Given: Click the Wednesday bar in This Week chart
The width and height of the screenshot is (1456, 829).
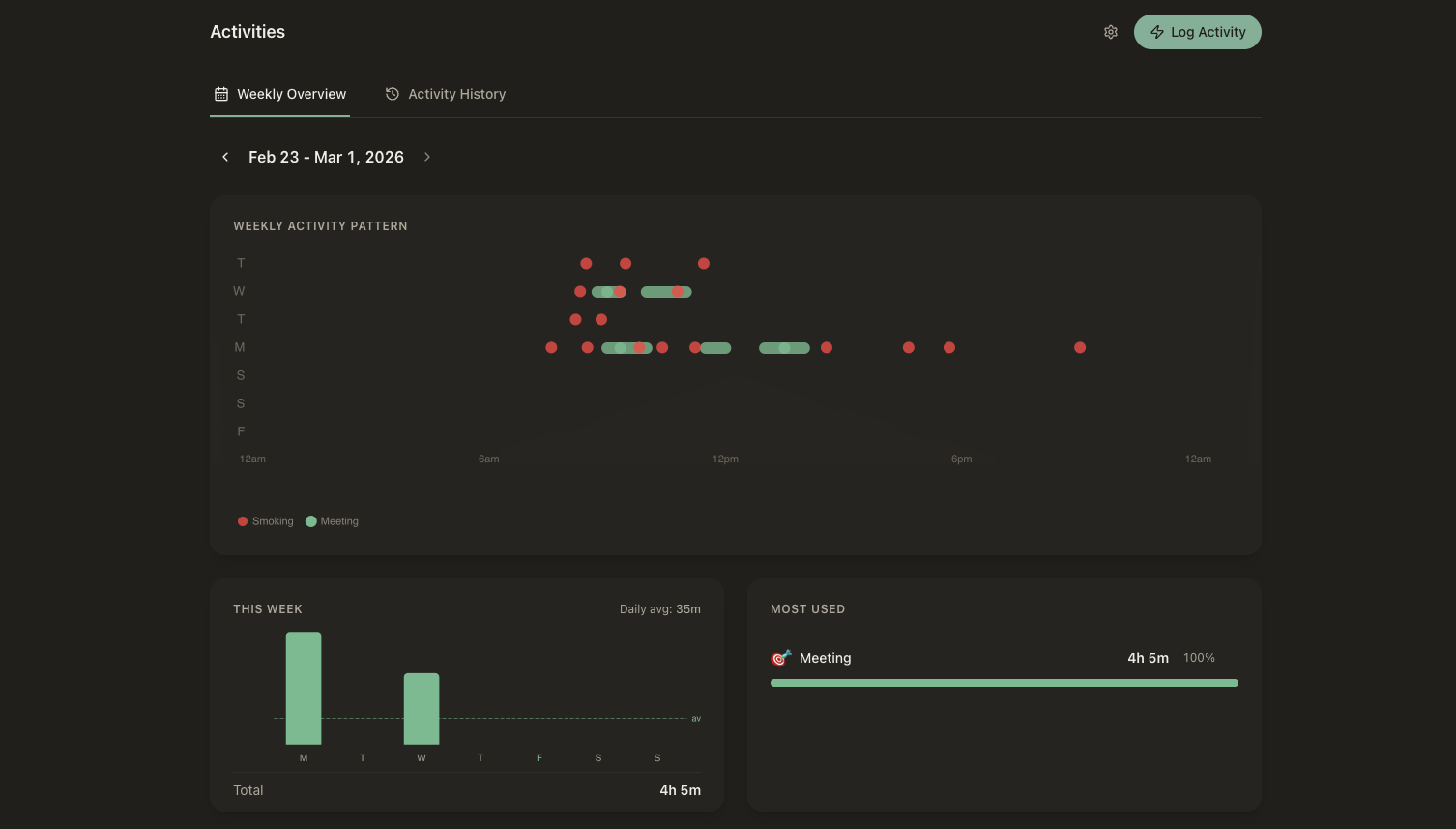Looking at the screenshot, I should click(x=422, y=708).
